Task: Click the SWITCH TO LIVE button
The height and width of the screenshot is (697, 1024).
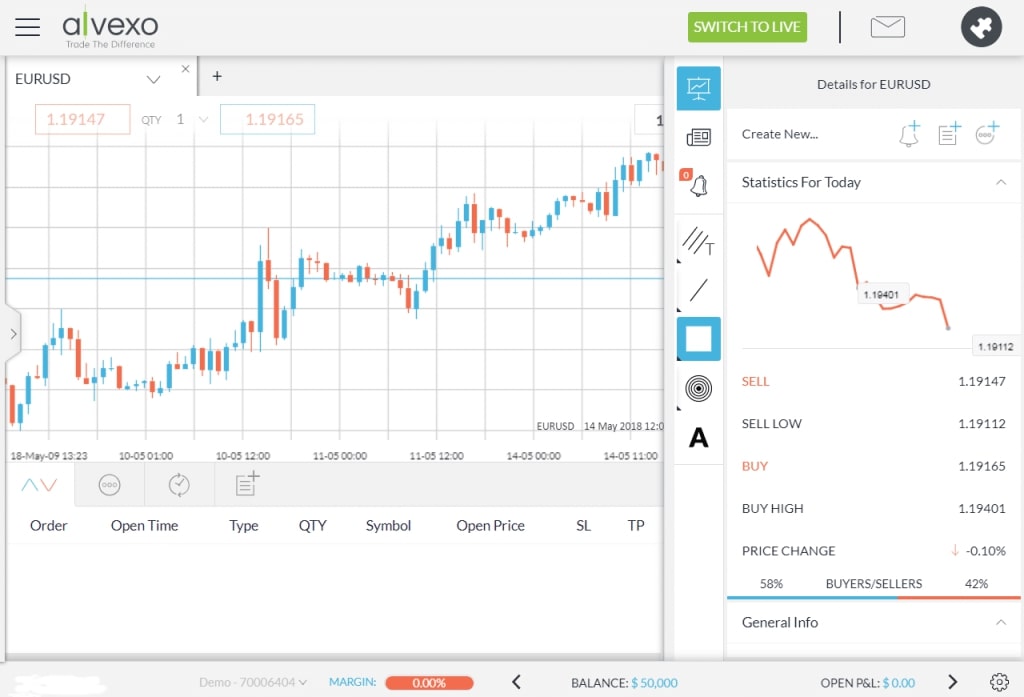Action: point(747,27)
